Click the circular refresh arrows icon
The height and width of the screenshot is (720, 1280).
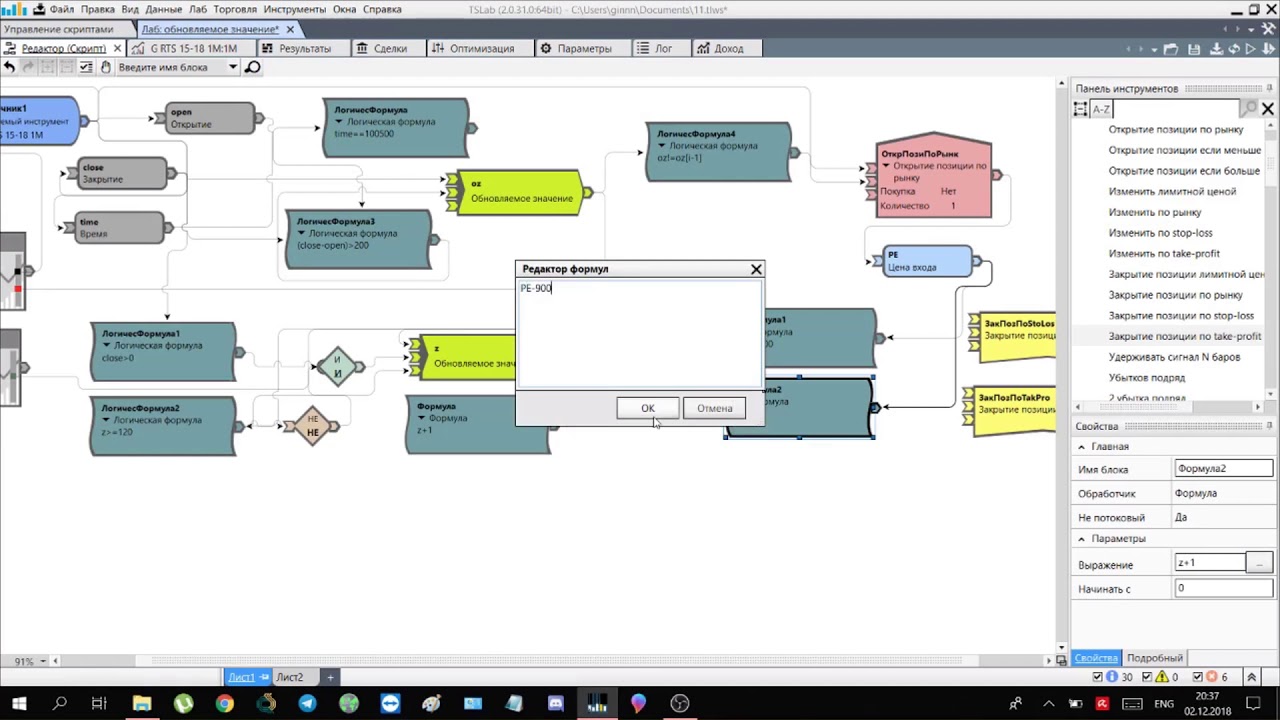[x=1234, y=48]
